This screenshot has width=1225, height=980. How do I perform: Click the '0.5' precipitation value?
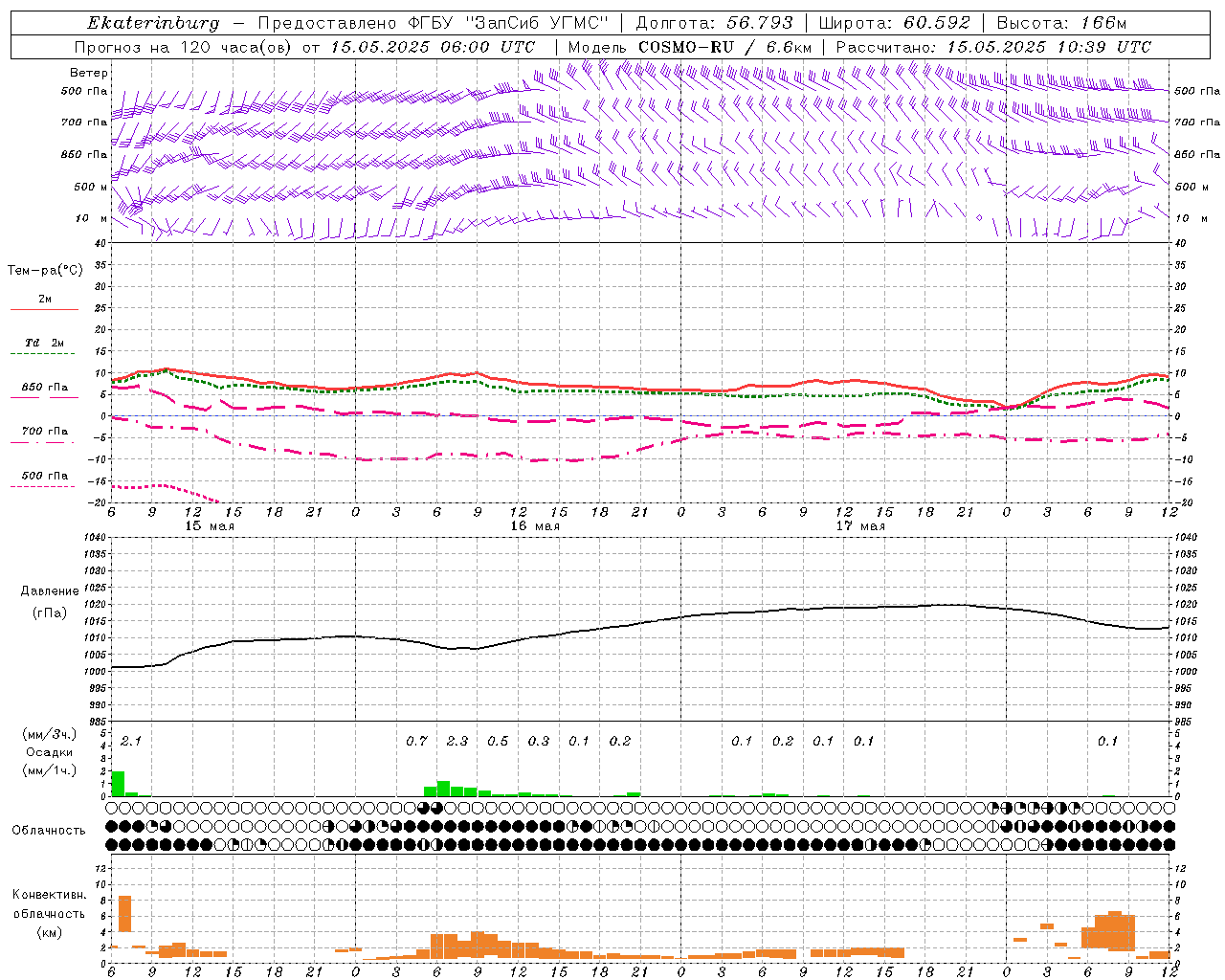click(x=498, y=741)
